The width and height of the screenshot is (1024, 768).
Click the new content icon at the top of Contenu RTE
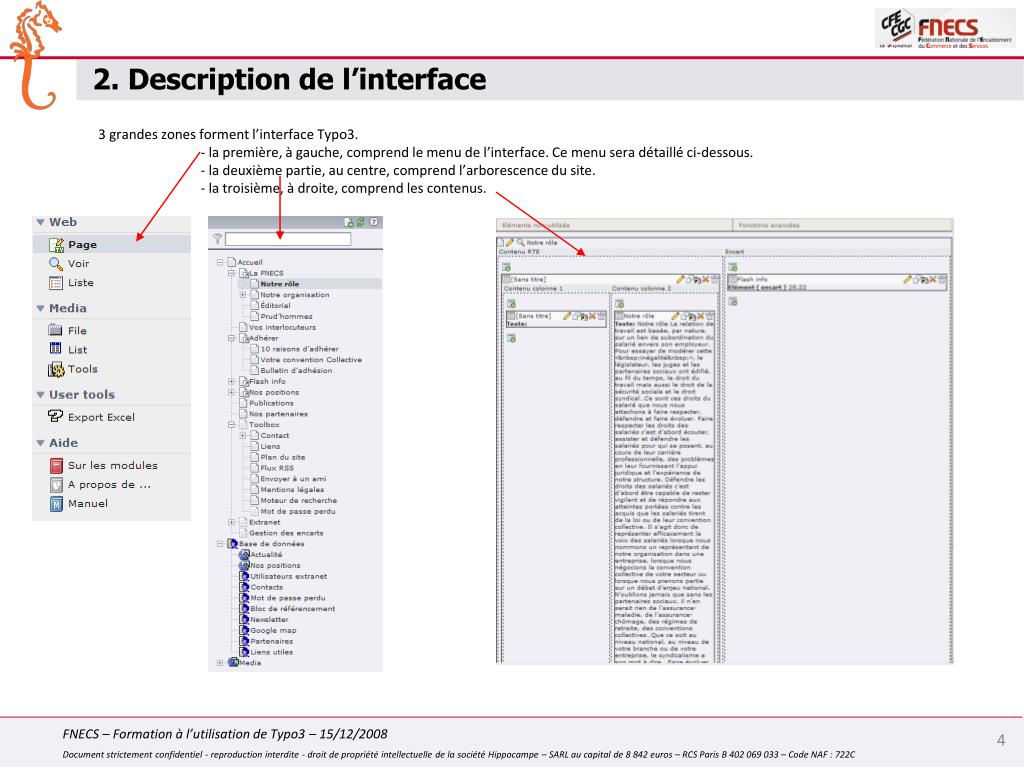tap(506, 267)
